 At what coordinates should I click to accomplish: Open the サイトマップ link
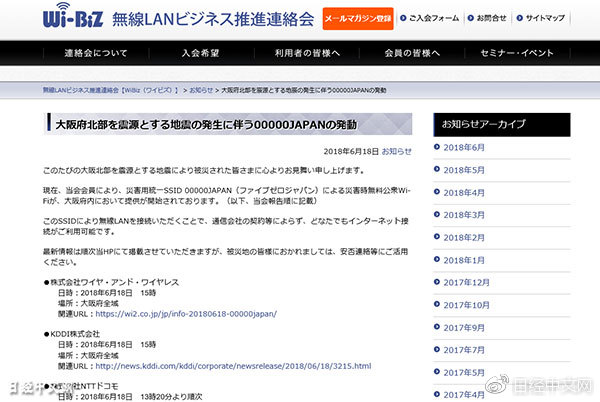[x=545, y=18]
